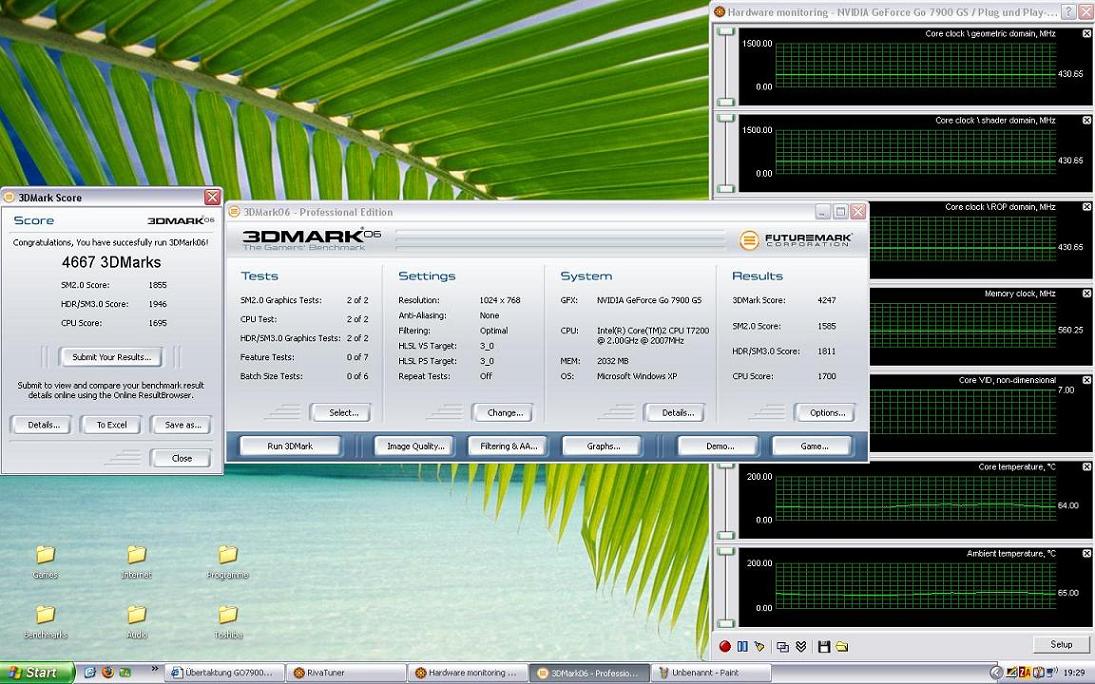Open Setup in Hardware monitoring window
This screenshot has width=1095, height=684.
(x=1061, y=644)
